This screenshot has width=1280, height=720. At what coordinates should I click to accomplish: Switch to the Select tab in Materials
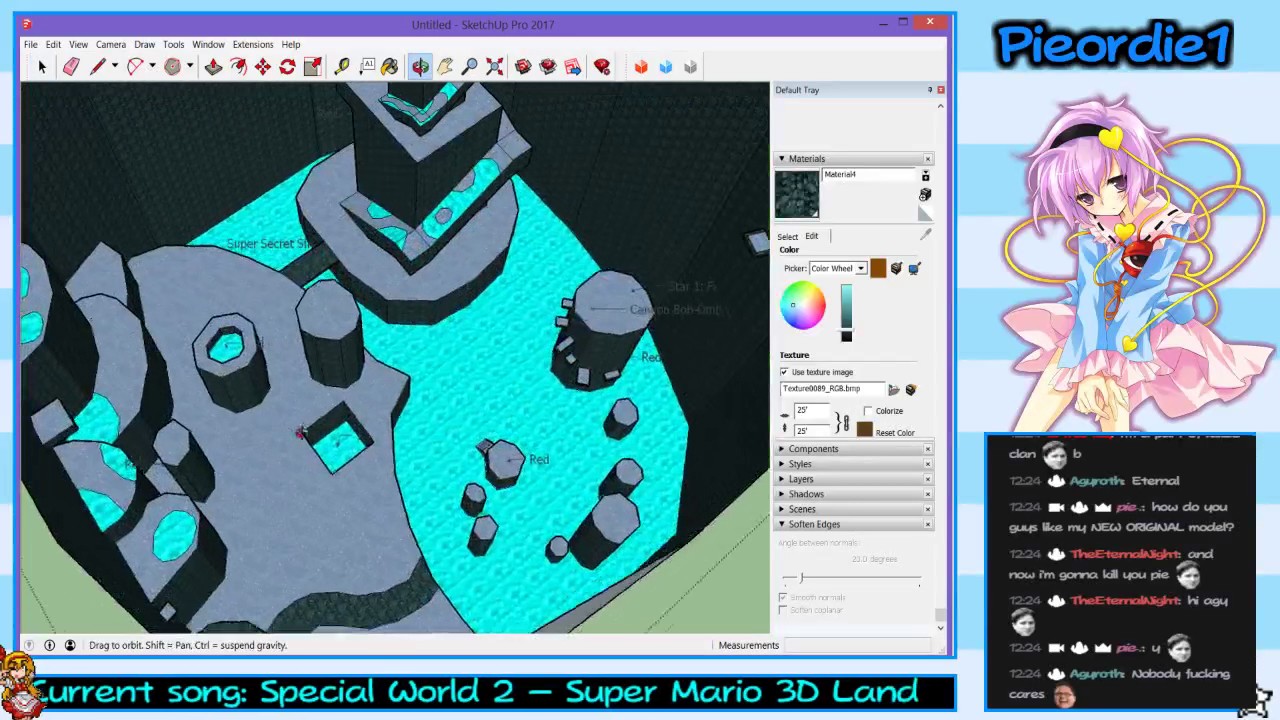click(x=788, y=237)
